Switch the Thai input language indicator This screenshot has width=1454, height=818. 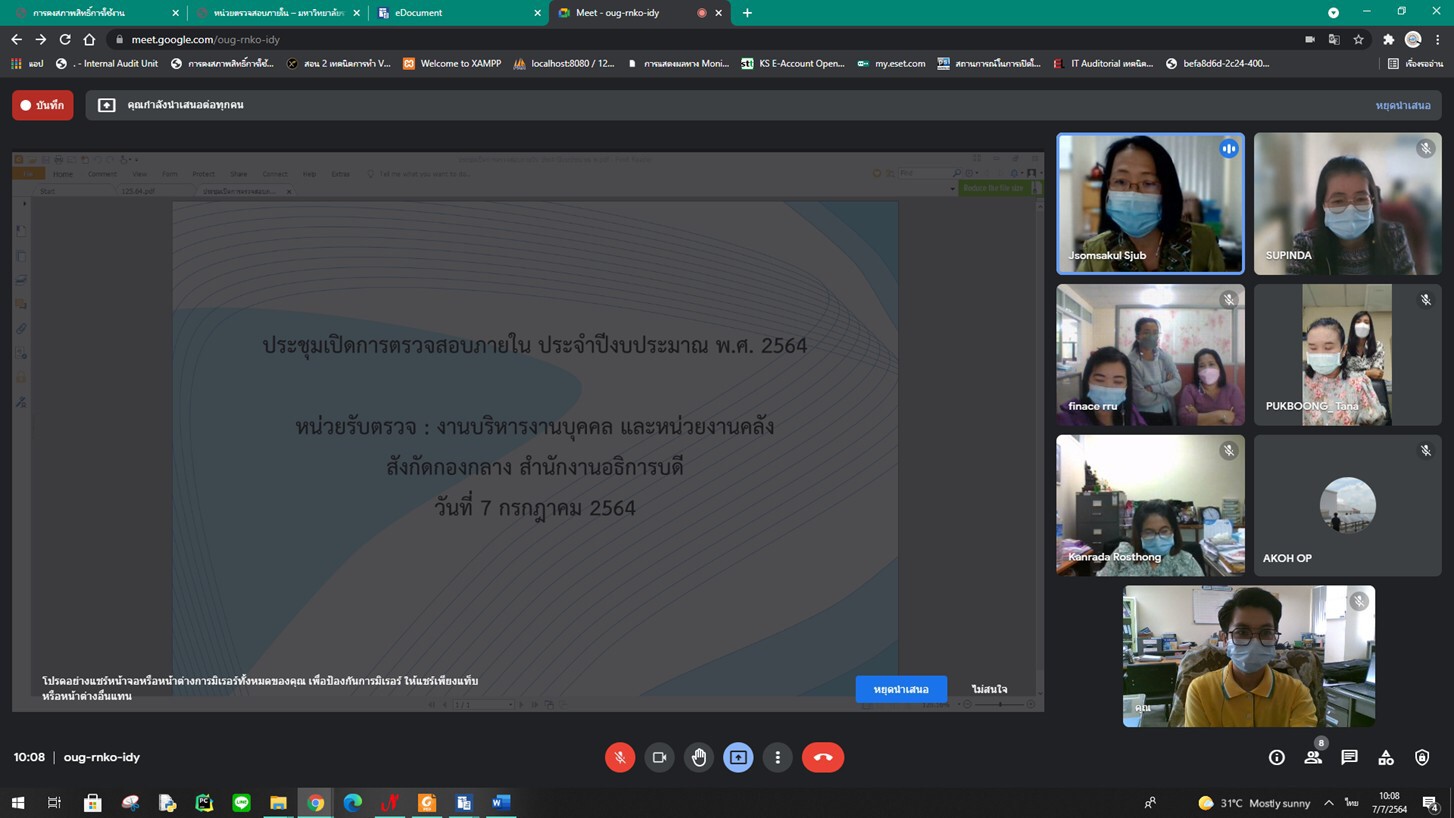[x=1351, y=803]
